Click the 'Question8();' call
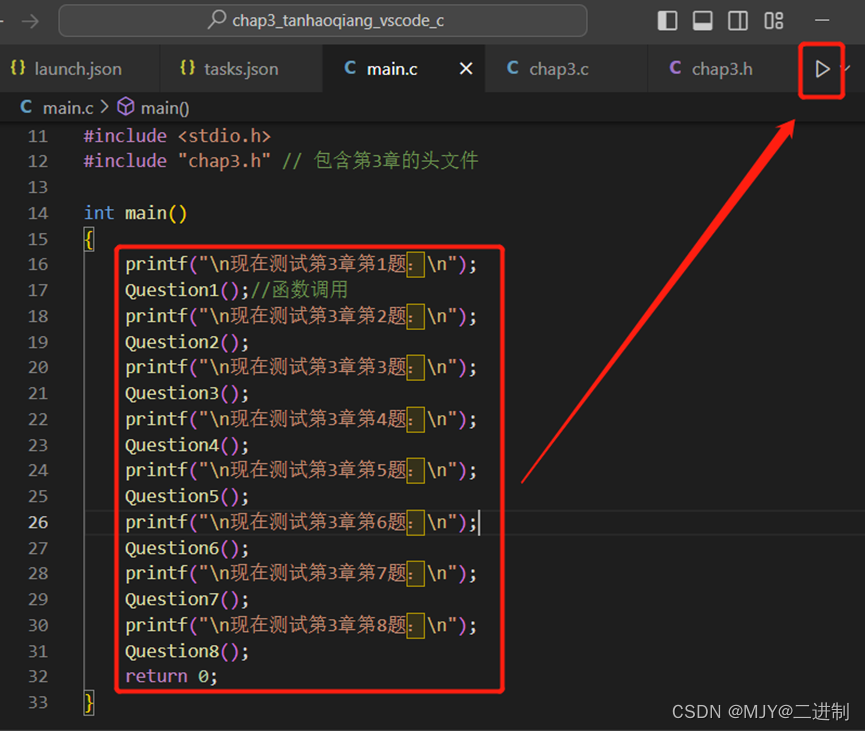 187,652
